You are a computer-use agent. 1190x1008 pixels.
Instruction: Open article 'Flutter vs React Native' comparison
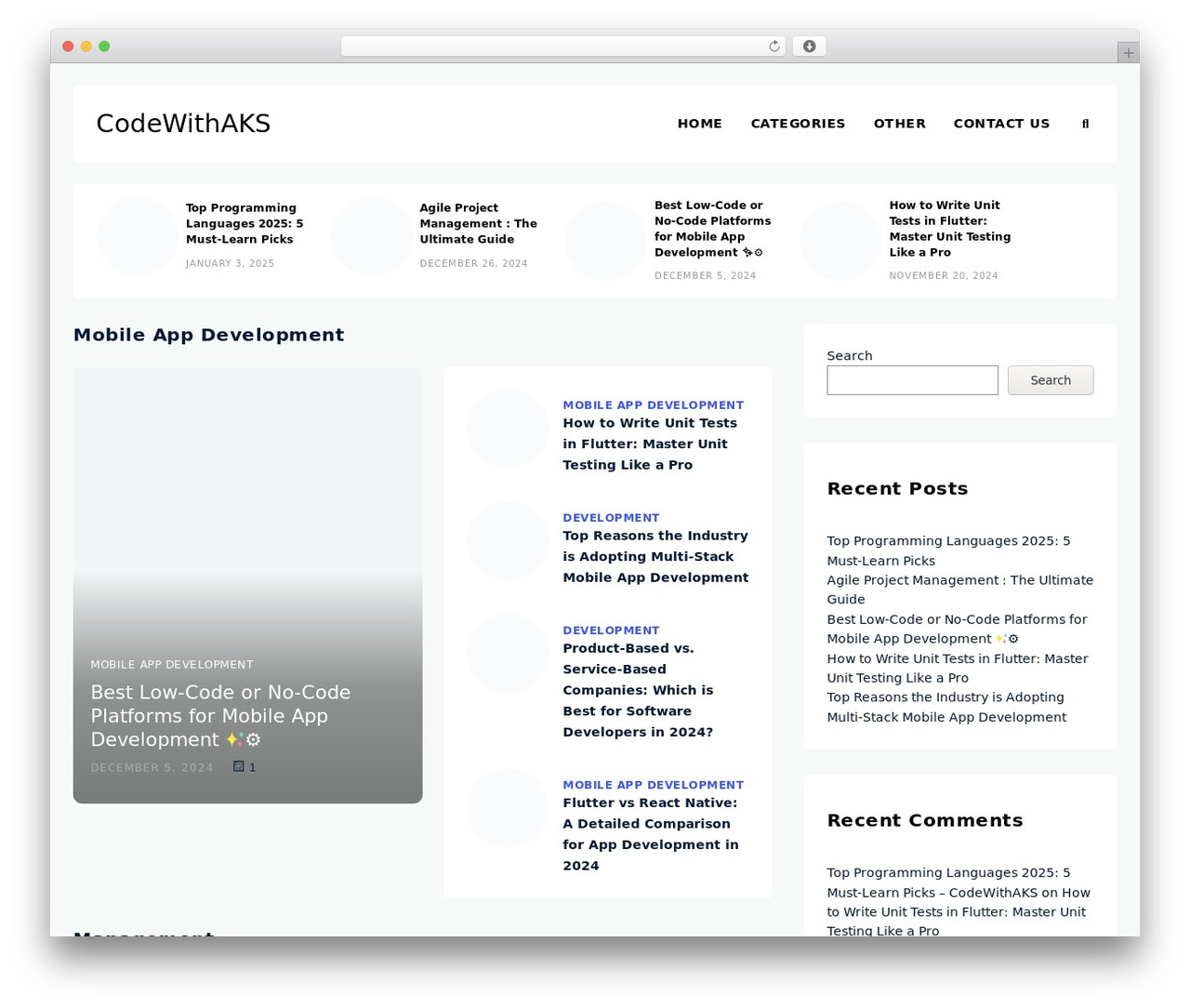coord(651,834)
